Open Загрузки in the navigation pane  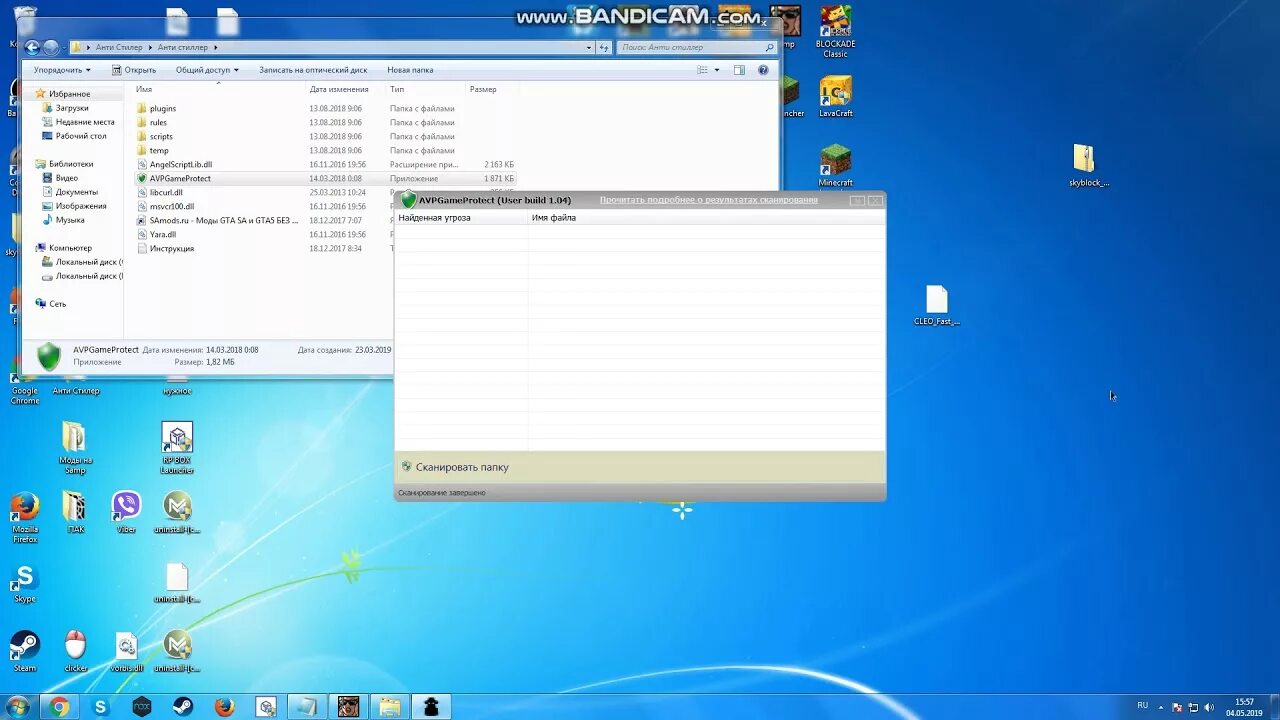pyautogui.click(x=72, y=108)
